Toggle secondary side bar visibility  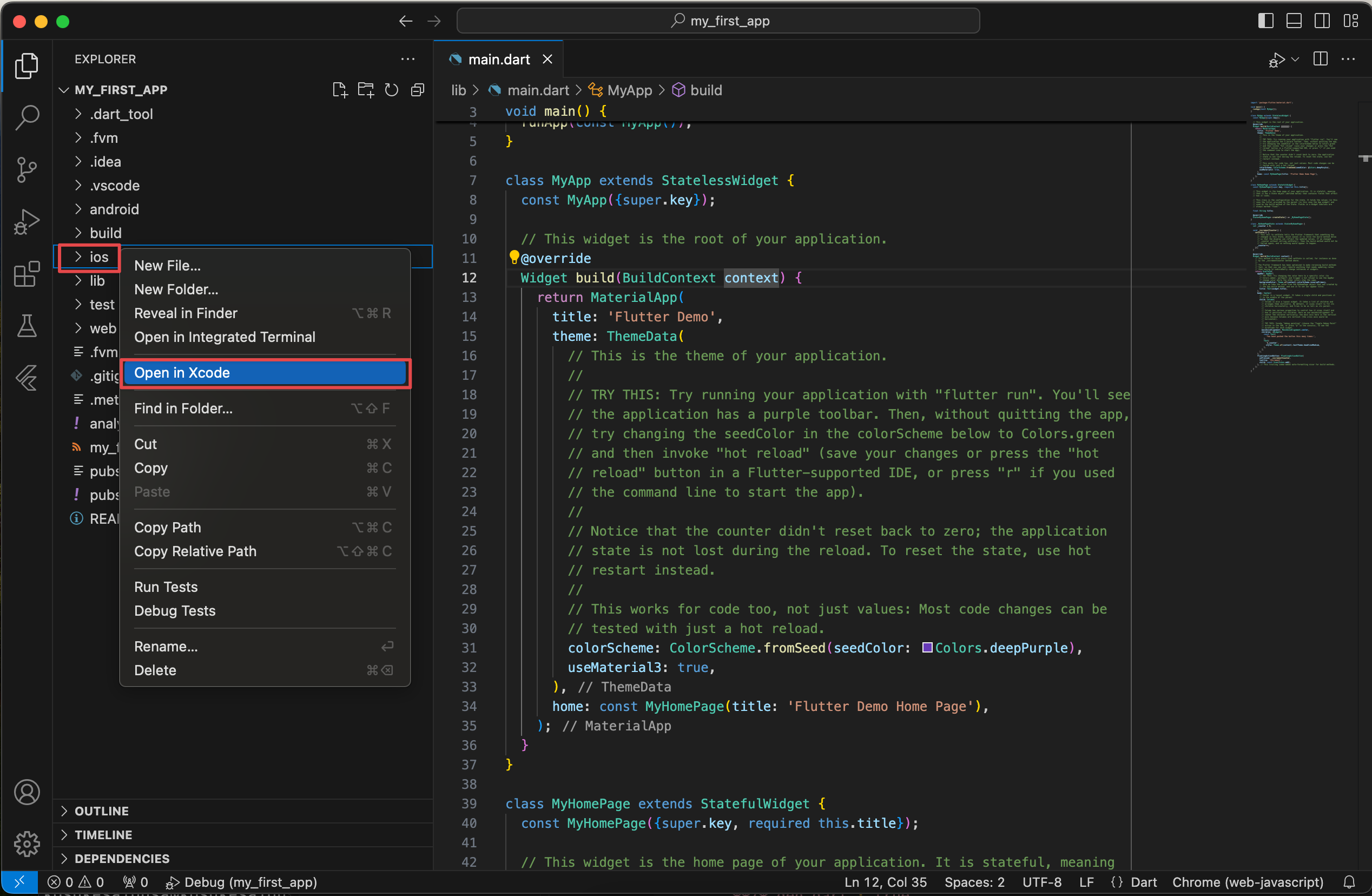point(1322,21)
